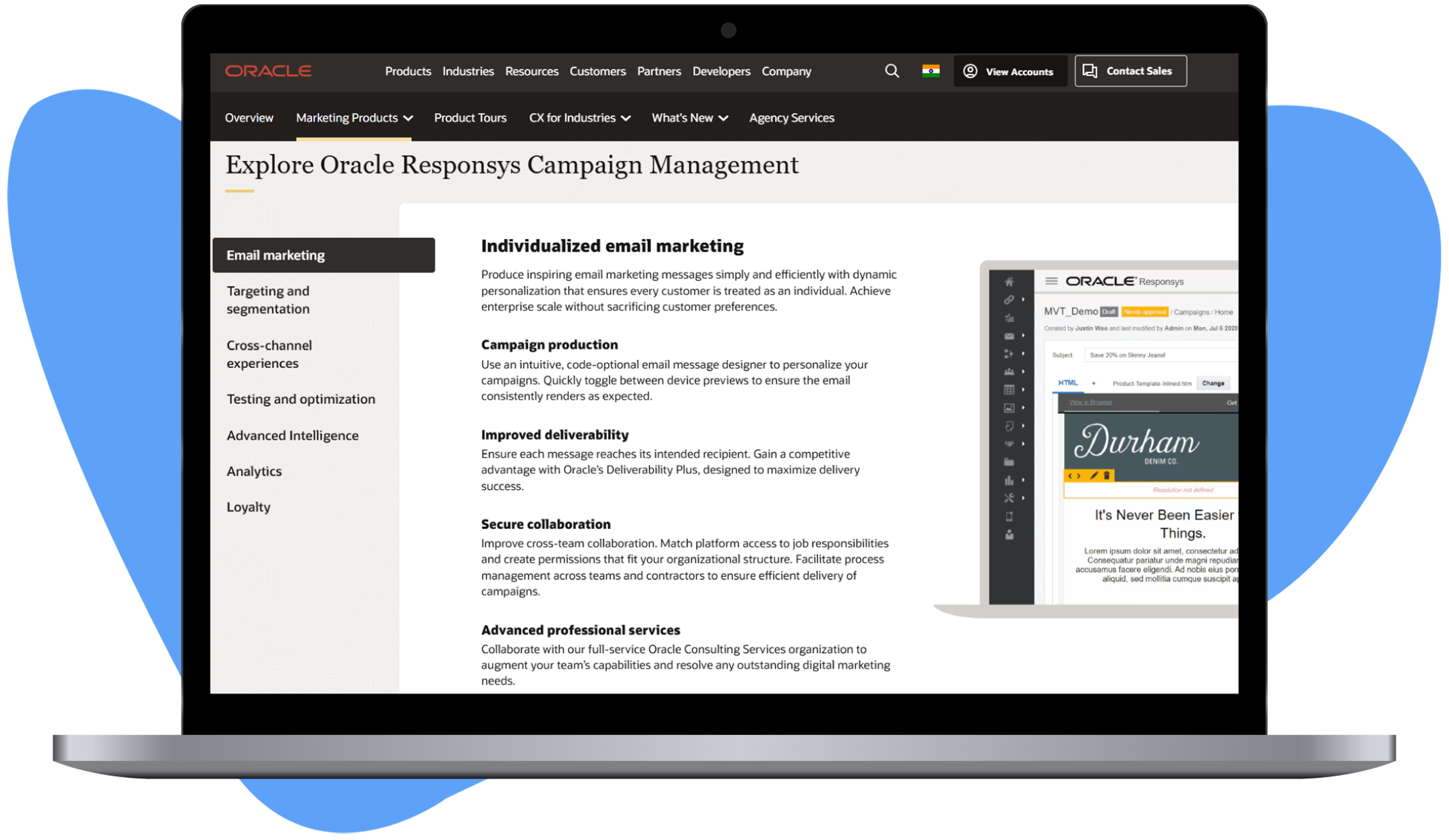Click the wrench tools icon in Responsys sidebar
Image resolution: width=1449 pixels, height=840 pixels.
pos(1009,498)
